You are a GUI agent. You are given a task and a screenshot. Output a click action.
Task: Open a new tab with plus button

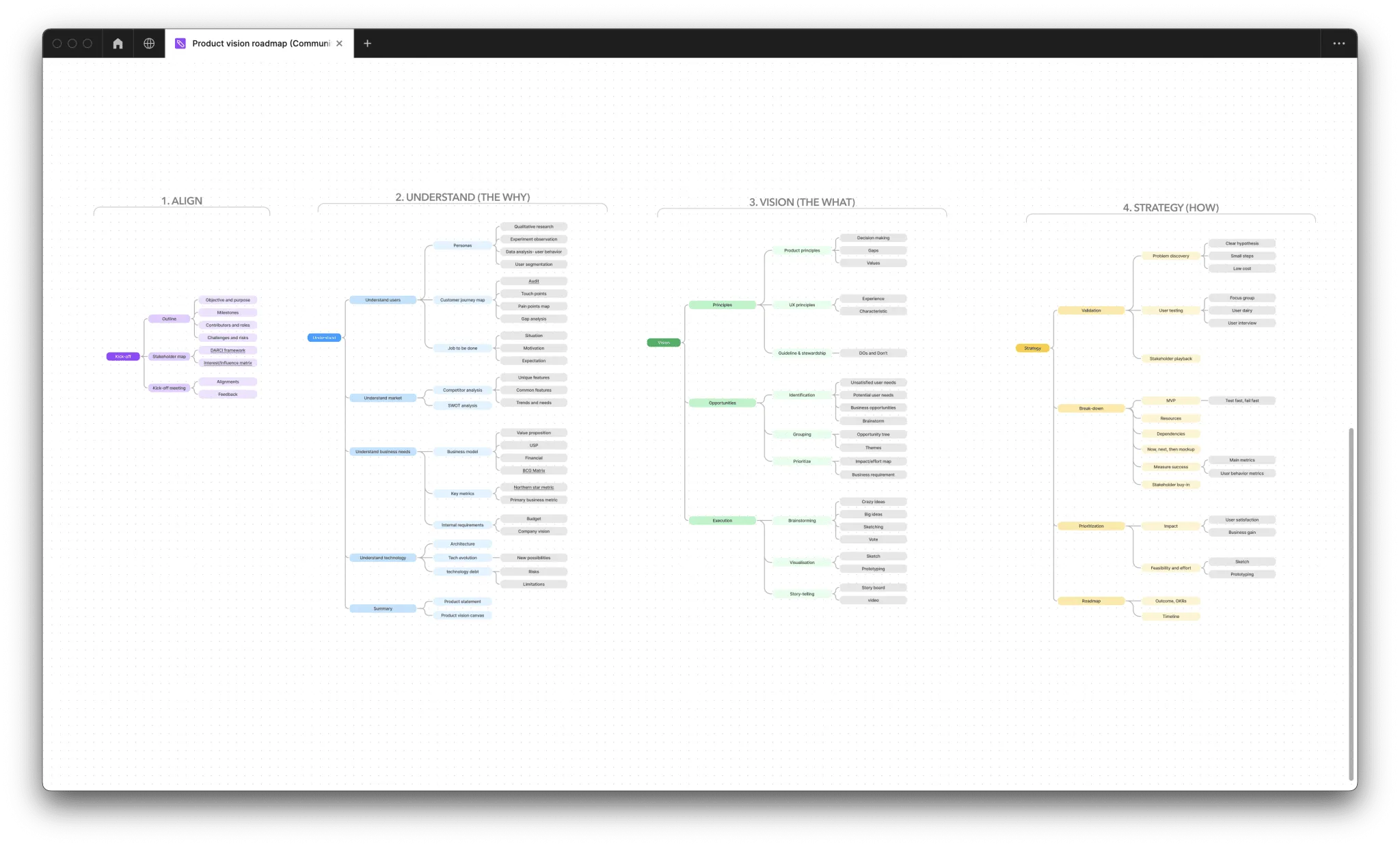tap(367, 44)
